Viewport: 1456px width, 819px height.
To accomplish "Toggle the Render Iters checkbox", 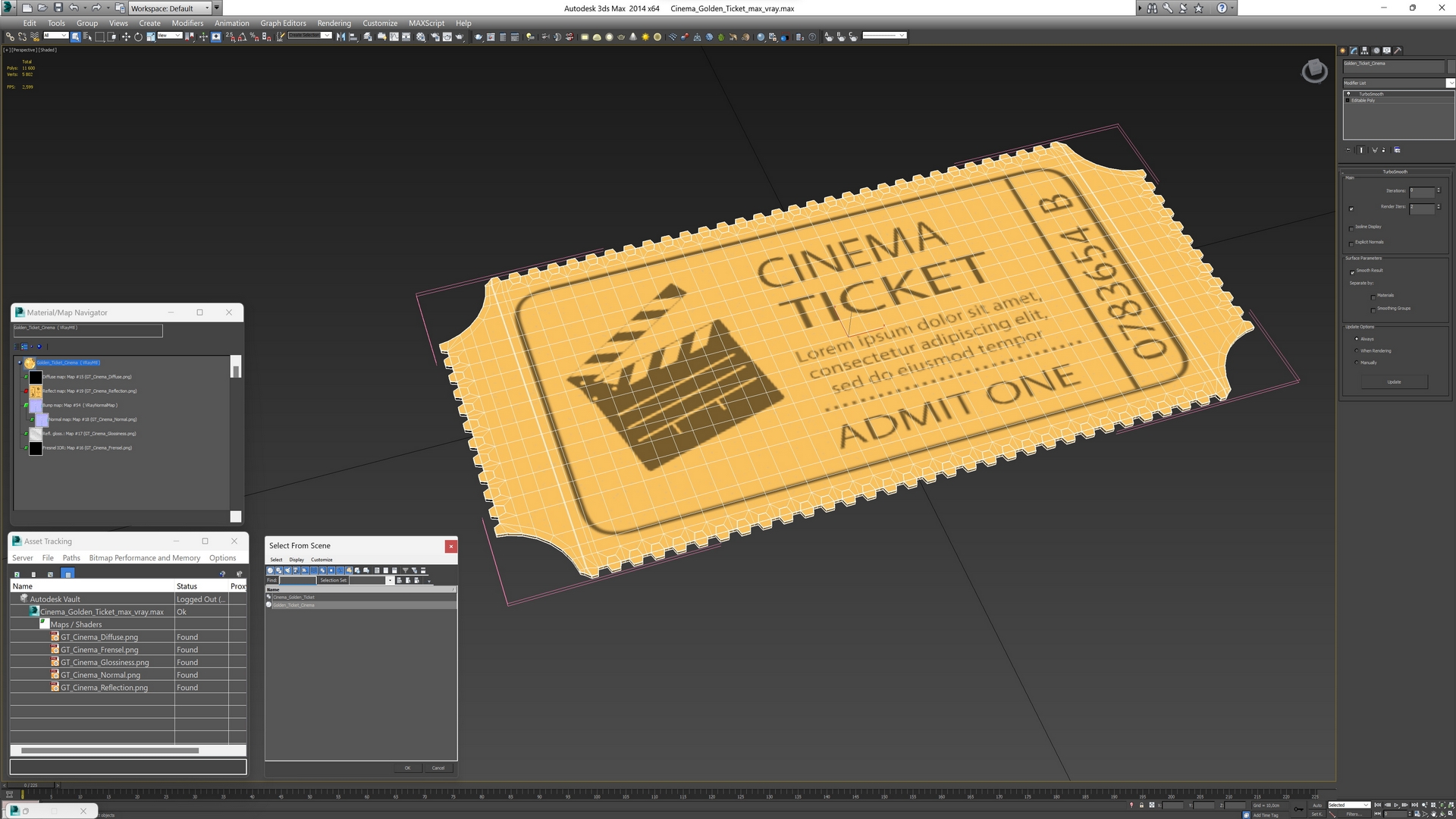I will (1351, 209).
